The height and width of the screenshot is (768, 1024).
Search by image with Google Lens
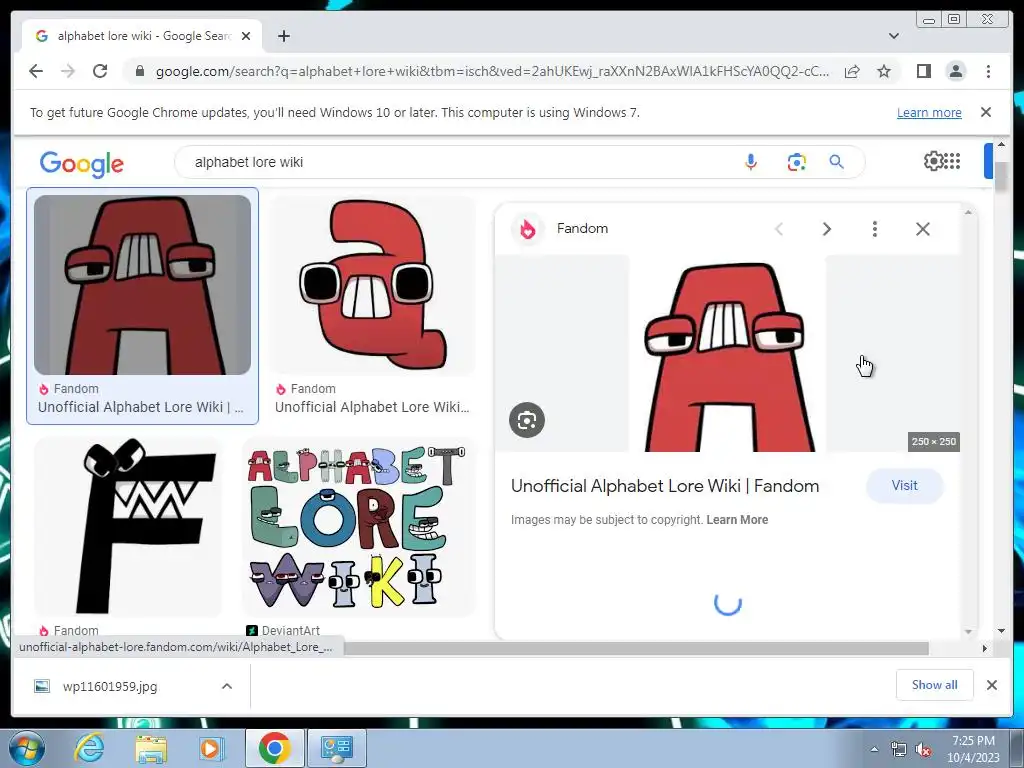click(796, 162)
